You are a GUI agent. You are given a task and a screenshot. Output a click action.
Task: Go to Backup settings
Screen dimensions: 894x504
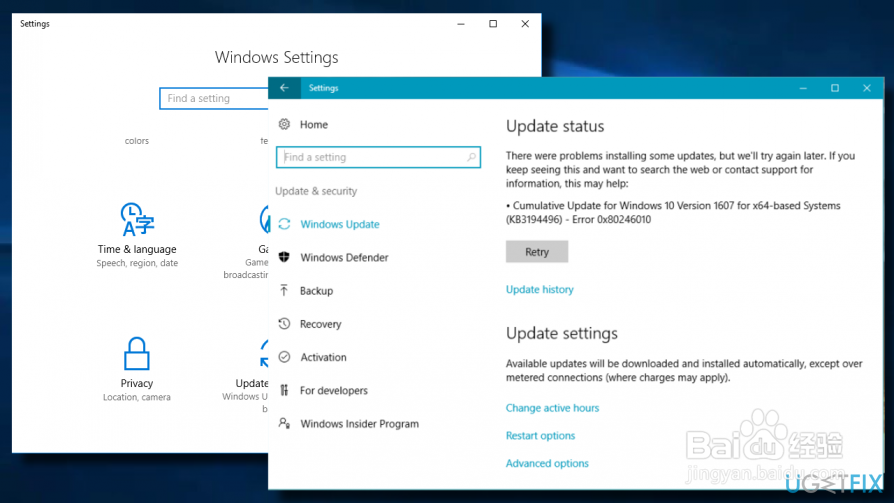[x=316, y=291]
